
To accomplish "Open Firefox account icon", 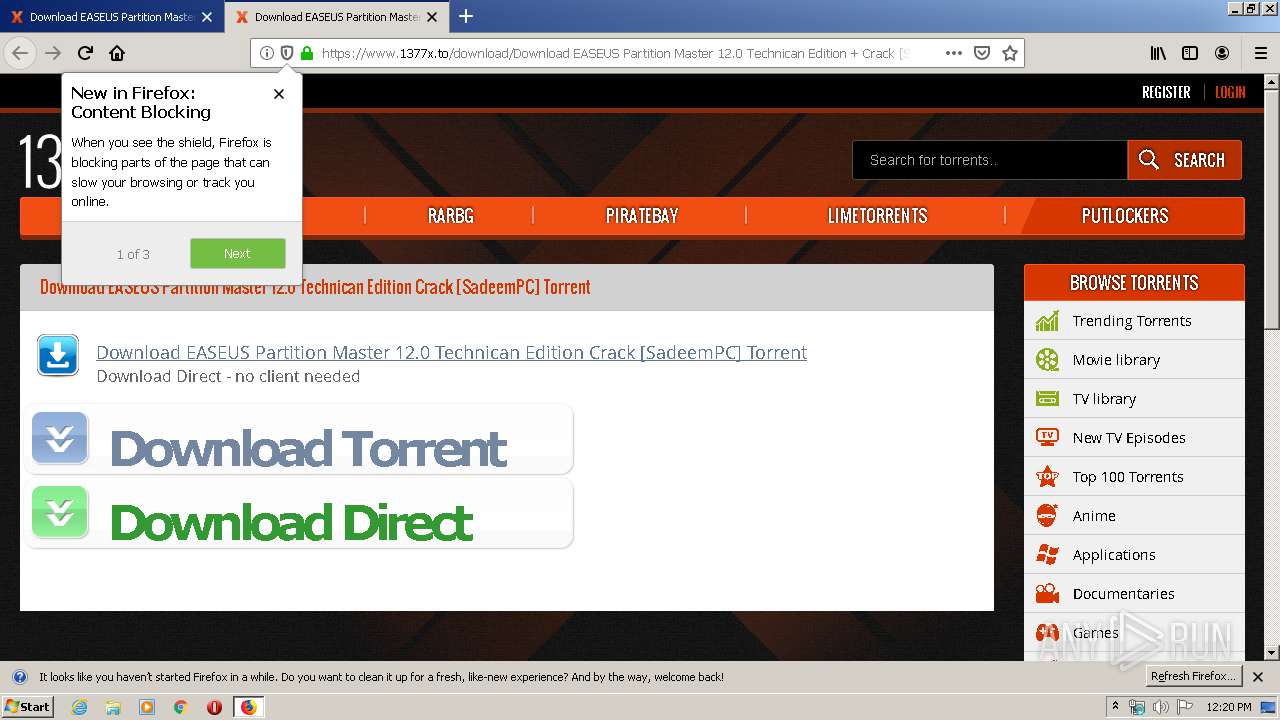I will 1222,53.
